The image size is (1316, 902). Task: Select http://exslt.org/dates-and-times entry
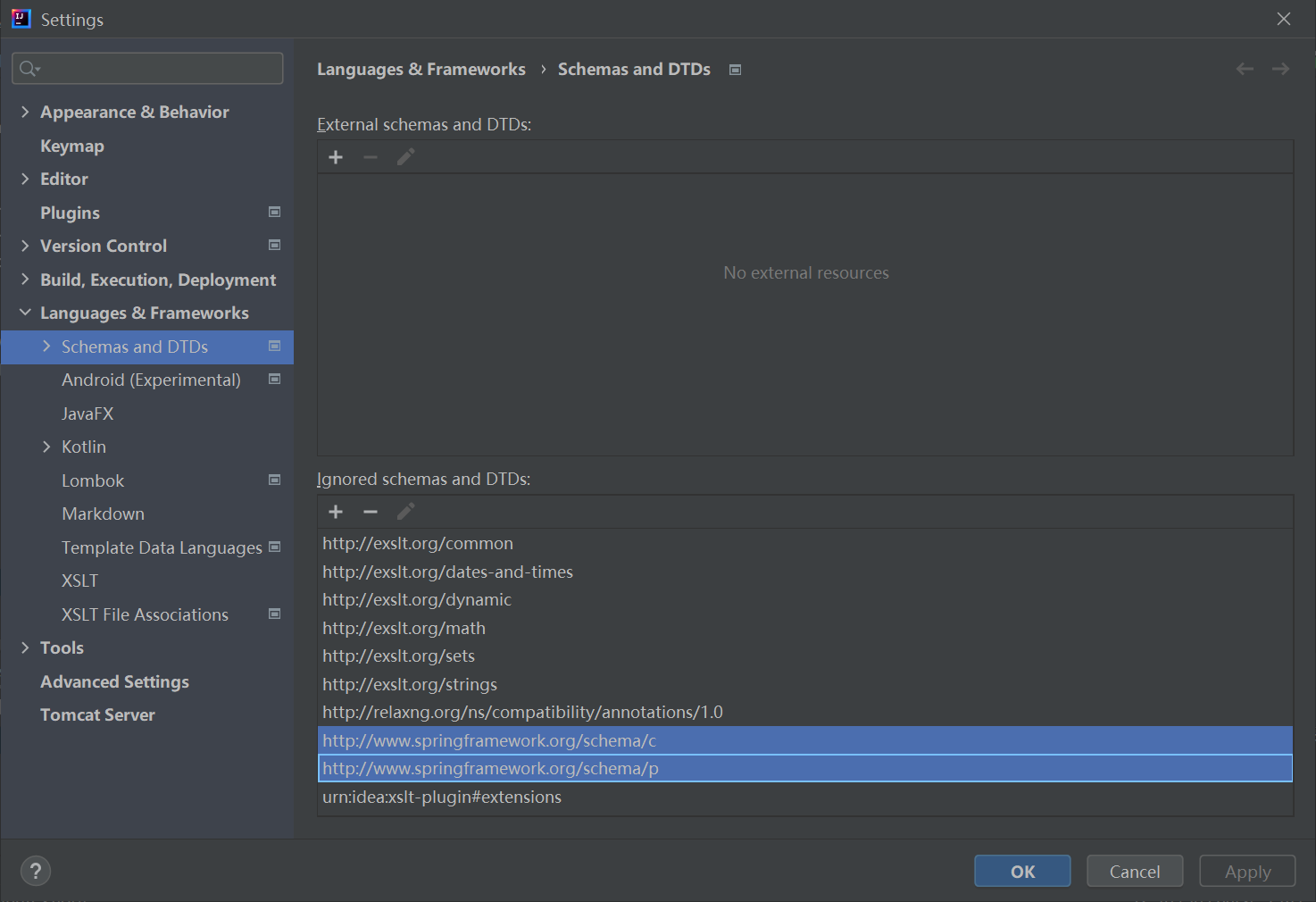pyautogui.click(x=805, y=572)
